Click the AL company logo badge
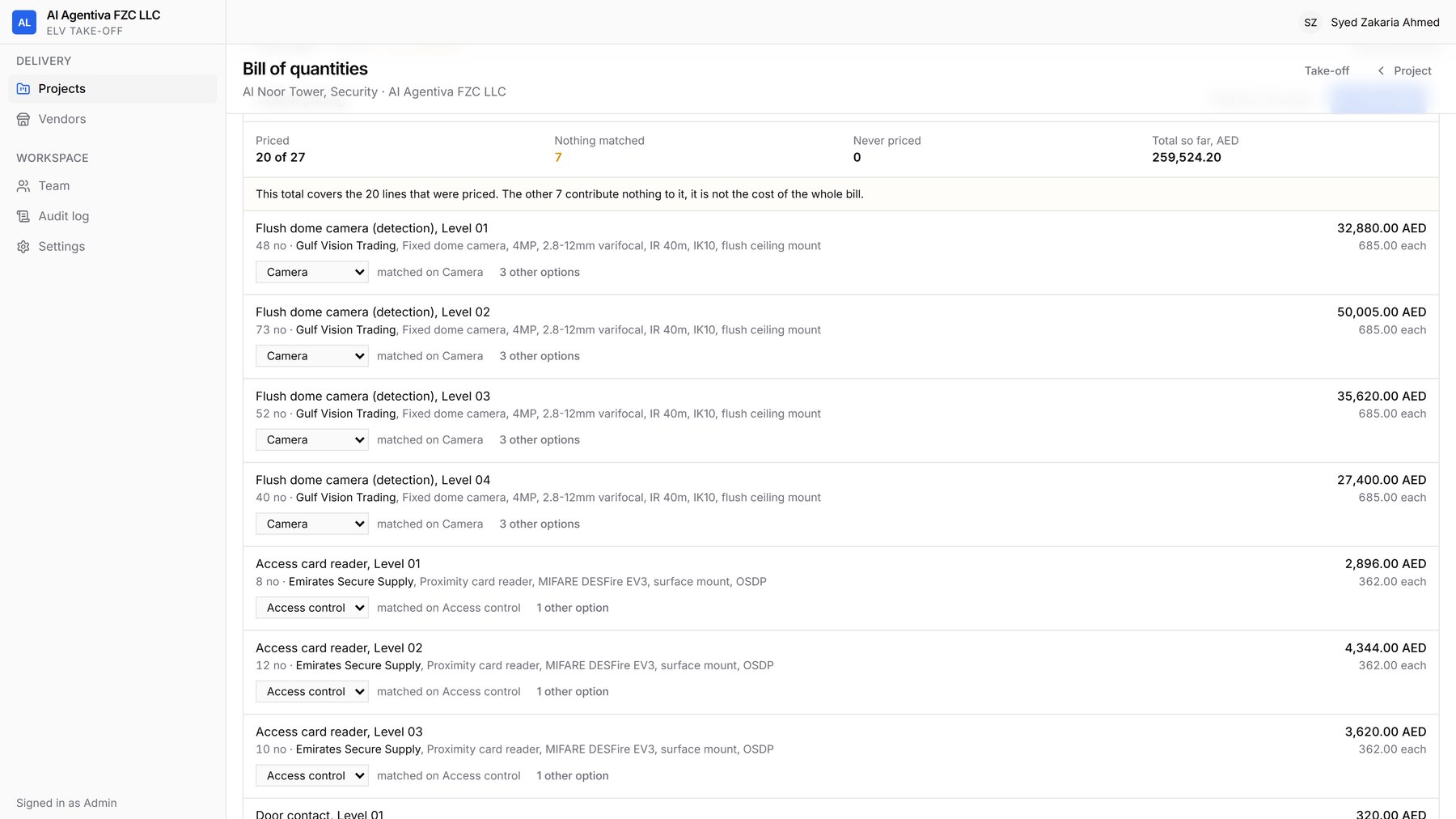The image size is (1456, 819). coord(24,23)
